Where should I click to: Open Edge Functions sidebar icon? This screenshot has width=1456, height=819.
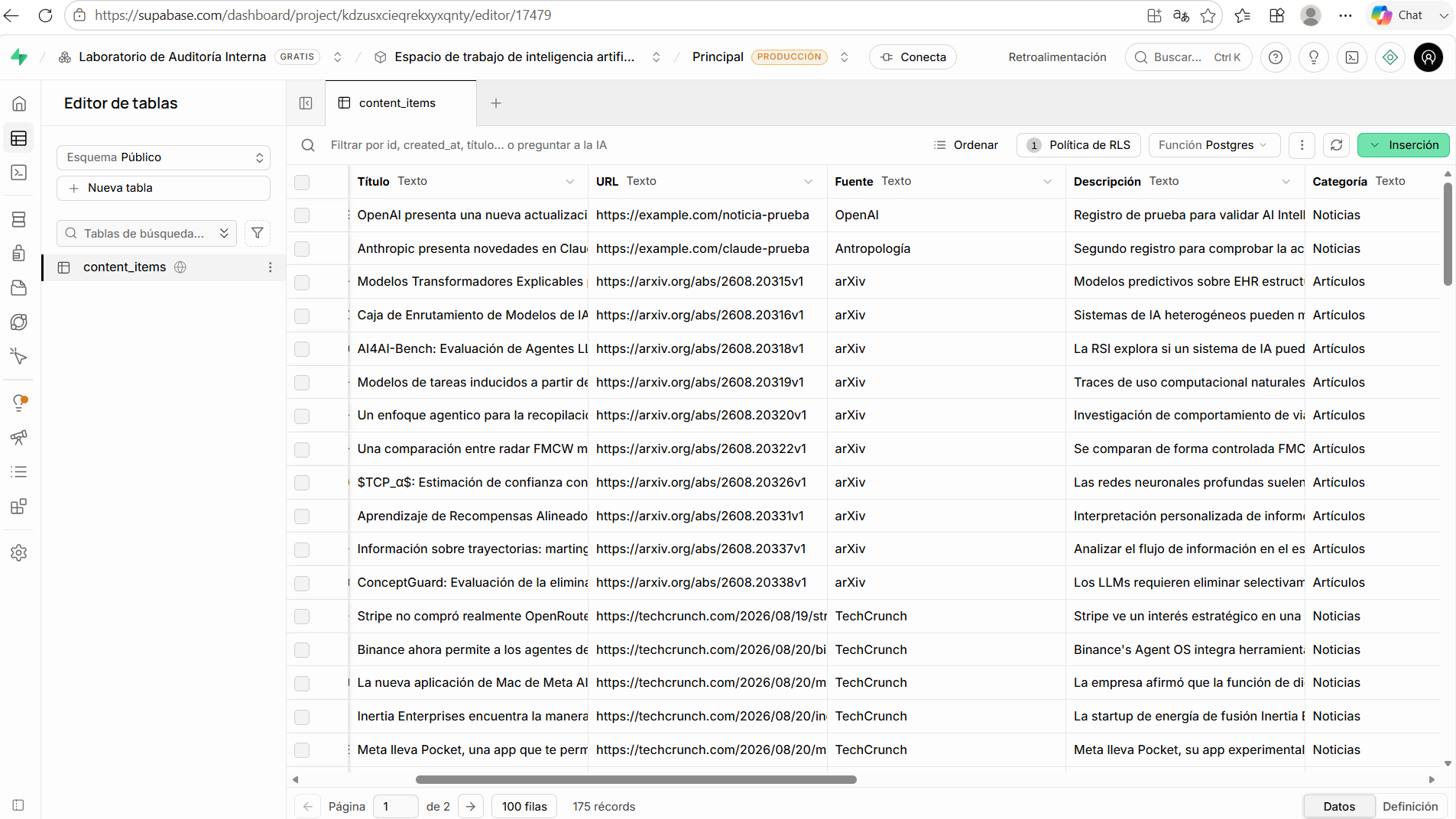point(19,322)
